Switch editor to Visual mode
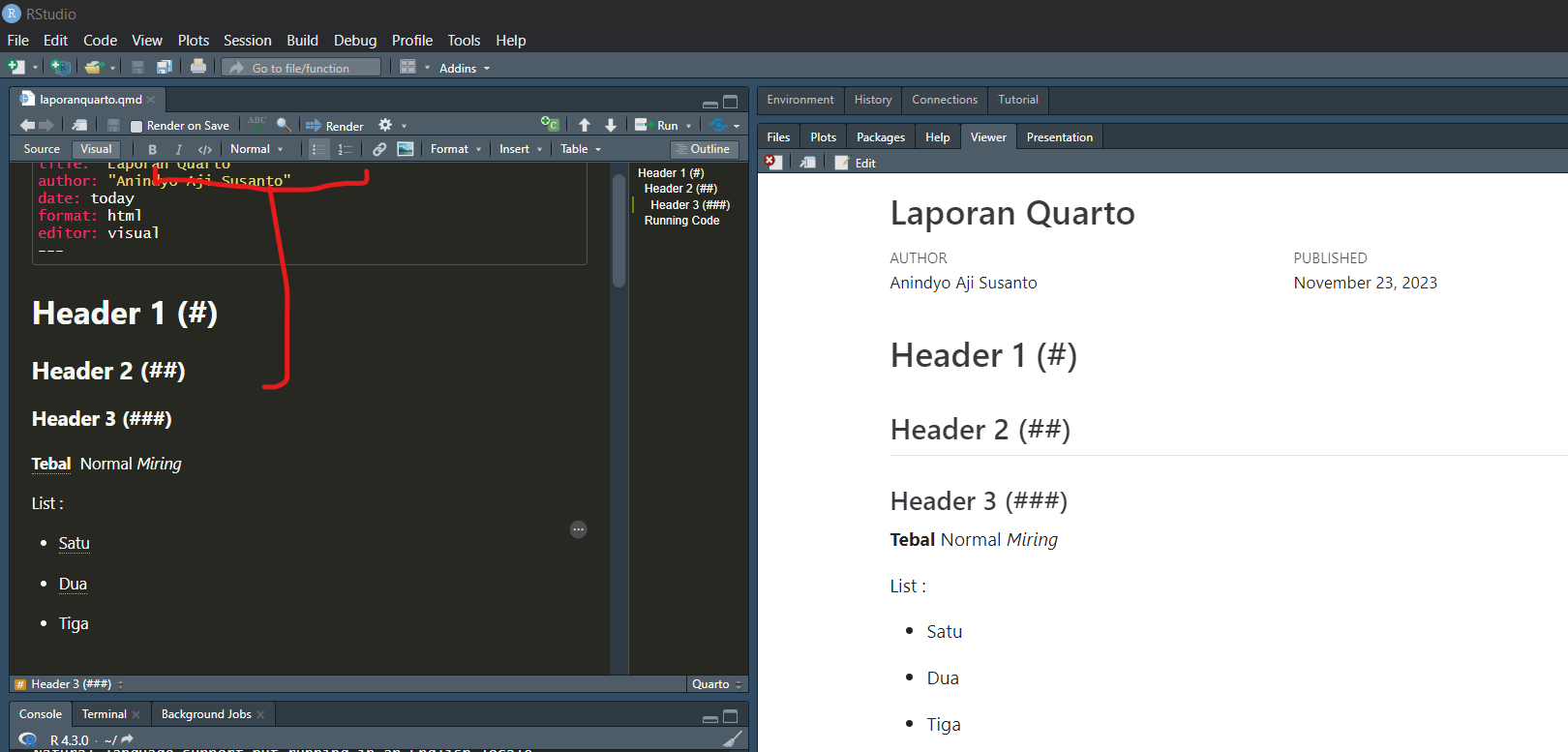The width and height of the screenshot is (1568, 752). click(x=96, y=149)
